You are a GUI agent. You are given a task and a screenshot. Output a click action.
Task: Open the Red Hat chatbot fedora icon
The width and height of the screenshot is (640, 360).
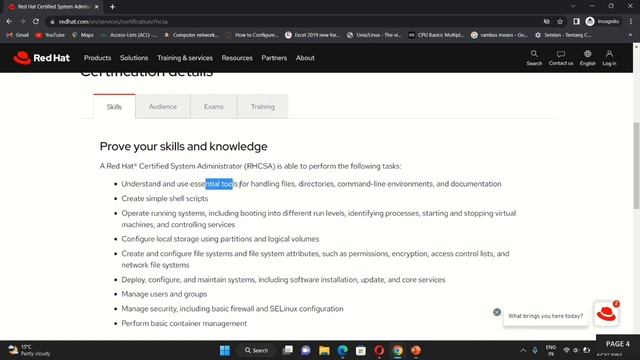click(x=606, y=314)
